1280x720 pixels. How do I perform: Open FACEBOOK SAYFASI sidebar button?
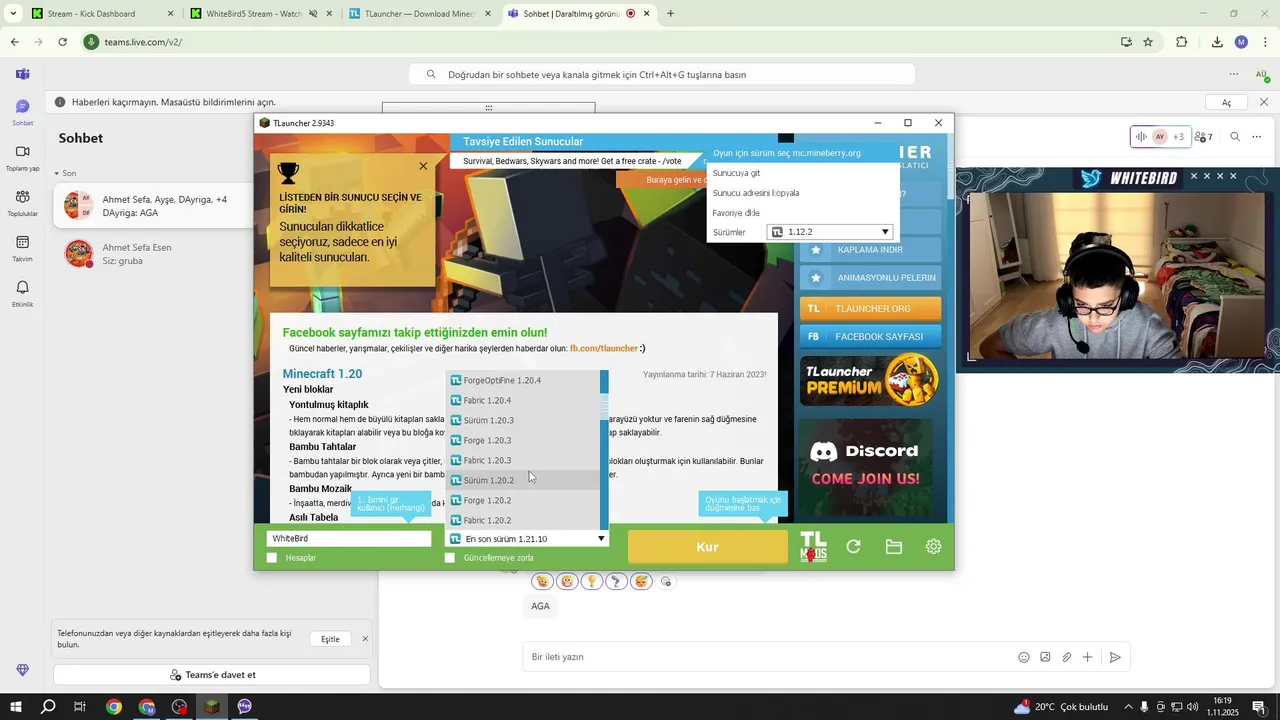click(x=870, y=337)
